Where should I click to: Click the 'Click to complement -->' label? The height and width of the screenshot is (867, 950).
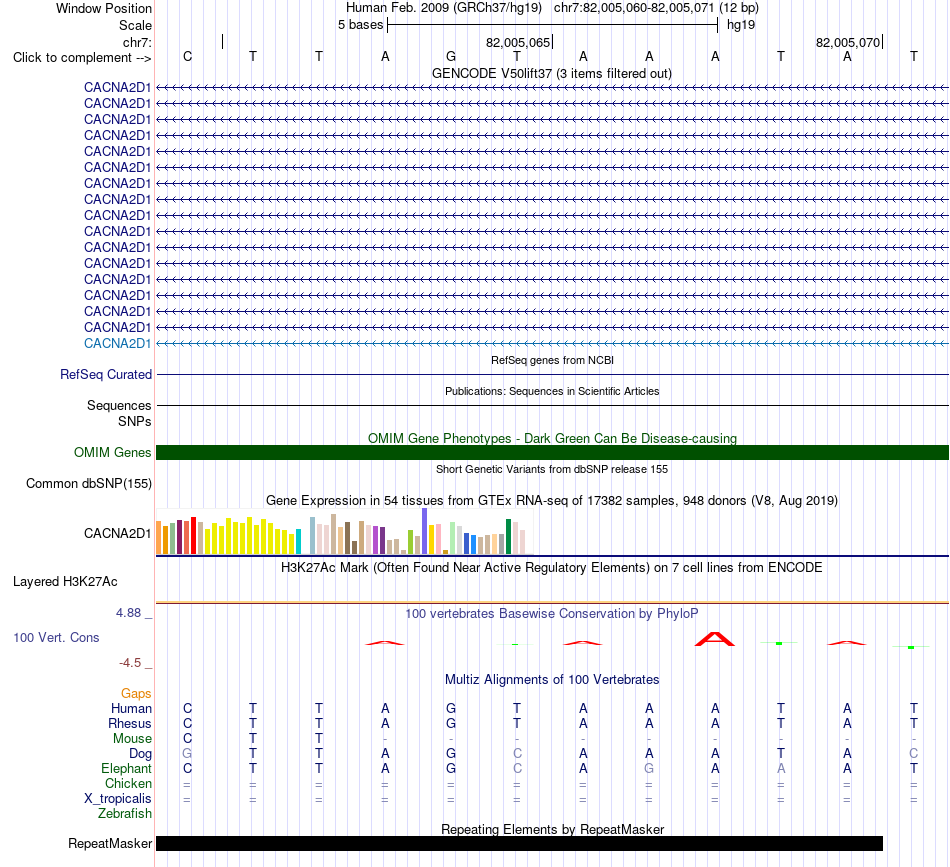point(82,58)
